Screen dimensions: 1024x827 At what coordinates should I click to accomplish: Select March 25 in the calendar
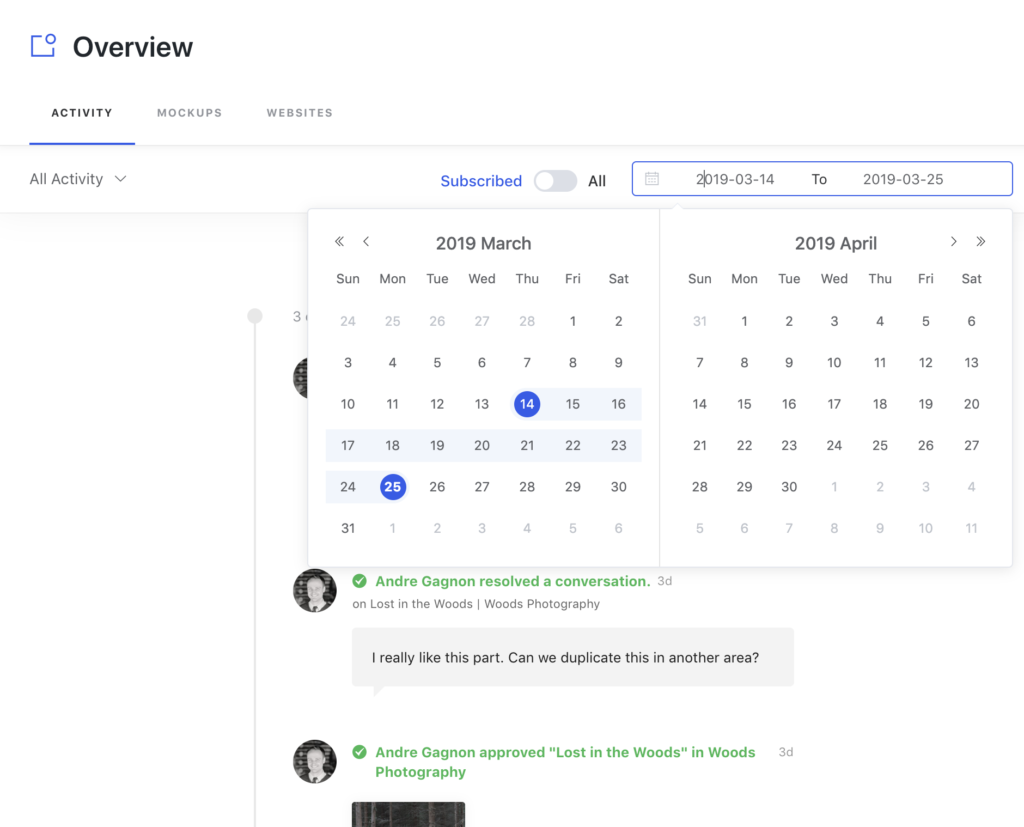click(392, 487)
